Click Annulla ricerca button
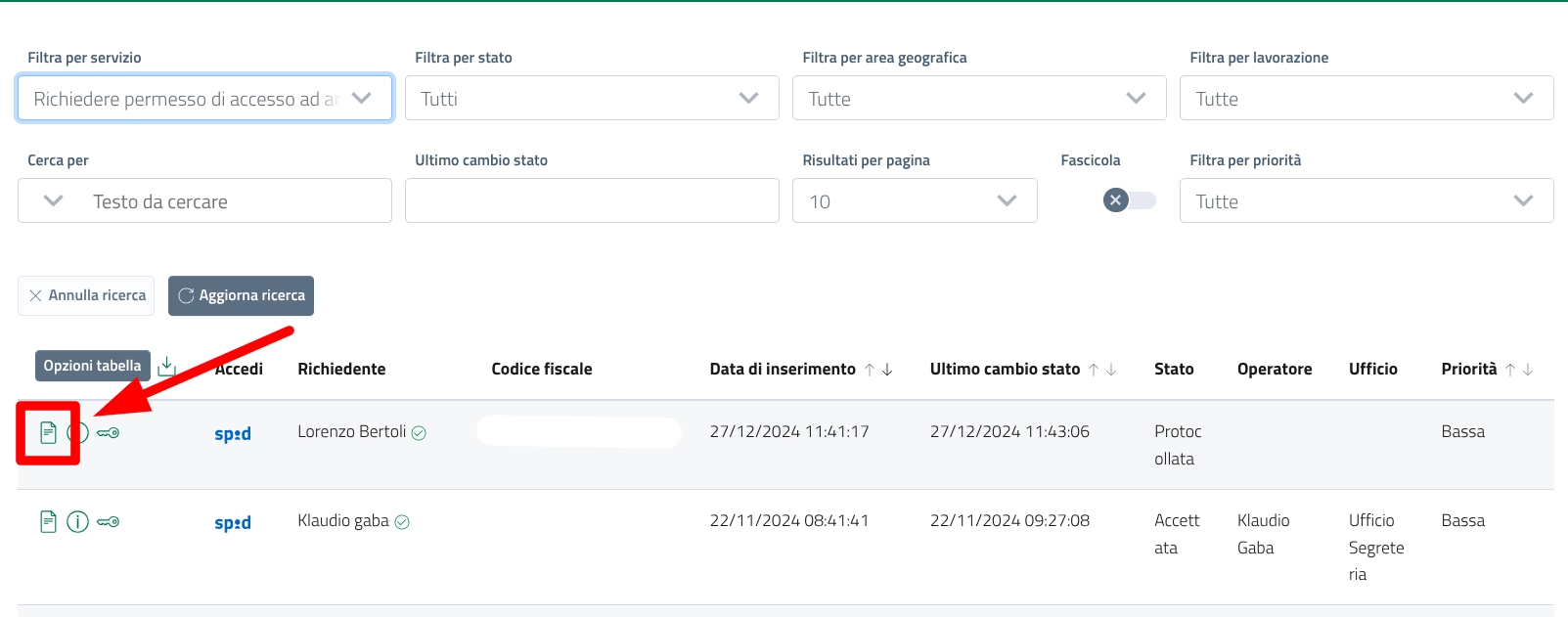The image size is (1568, 617). click(x=86, y=295)
